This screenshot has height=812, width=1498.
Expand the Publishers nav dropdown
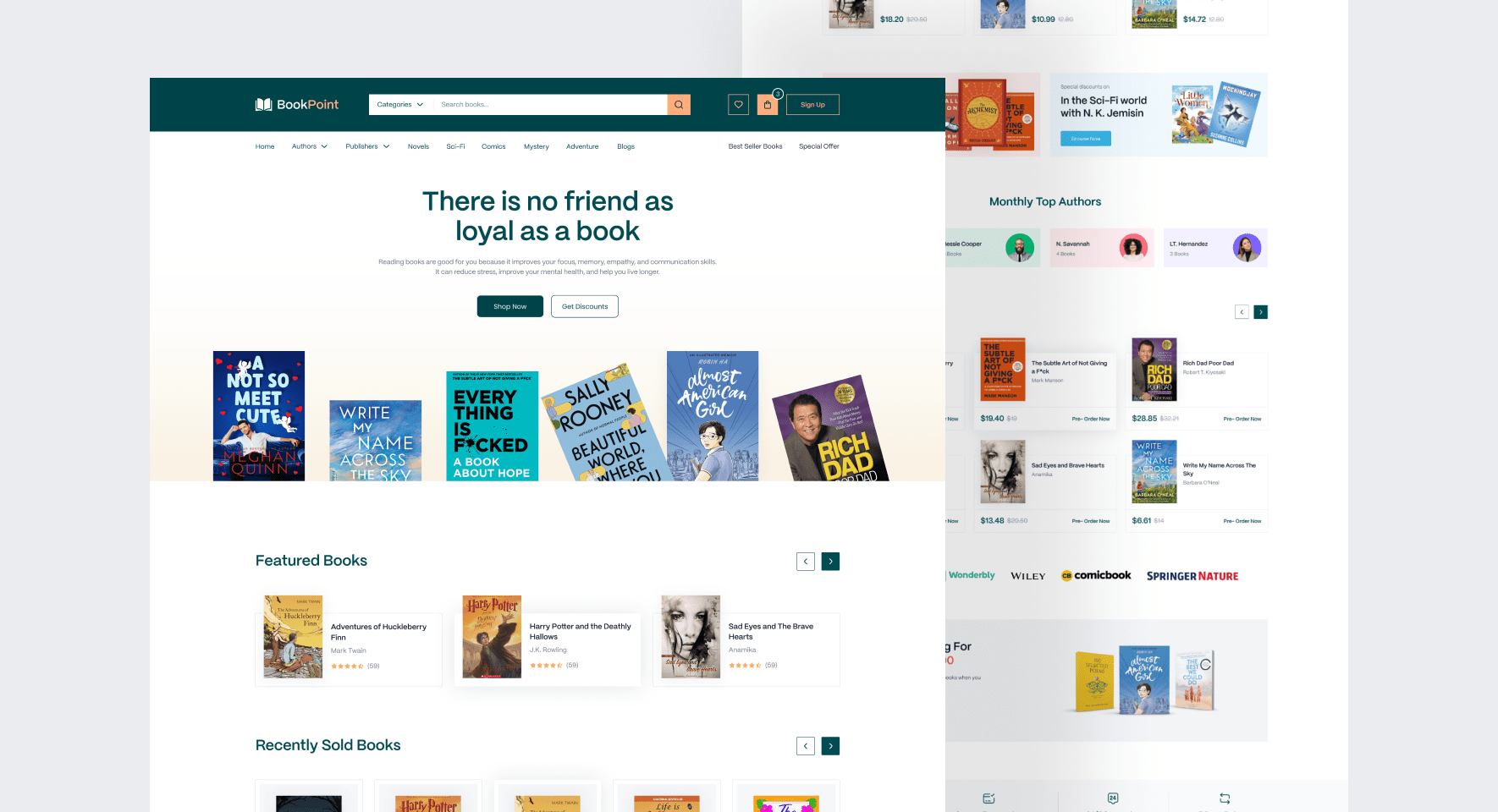pos(367,146)
